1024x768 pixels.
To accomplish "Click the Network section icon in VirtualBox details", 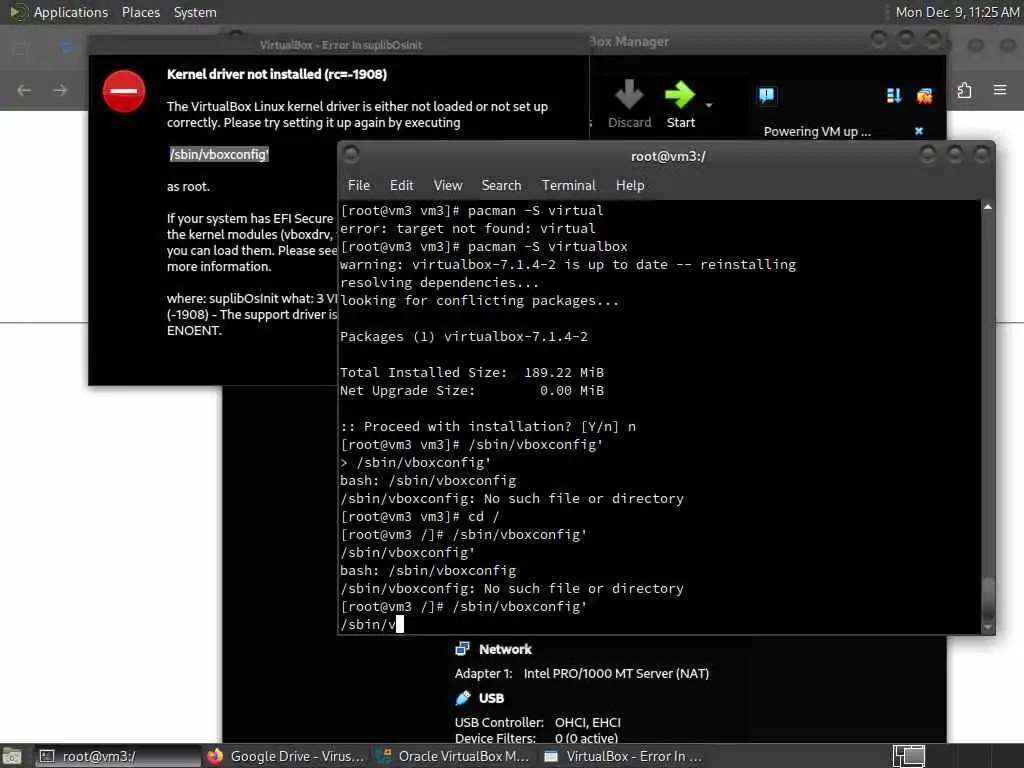I will click(x=462, y=648).
